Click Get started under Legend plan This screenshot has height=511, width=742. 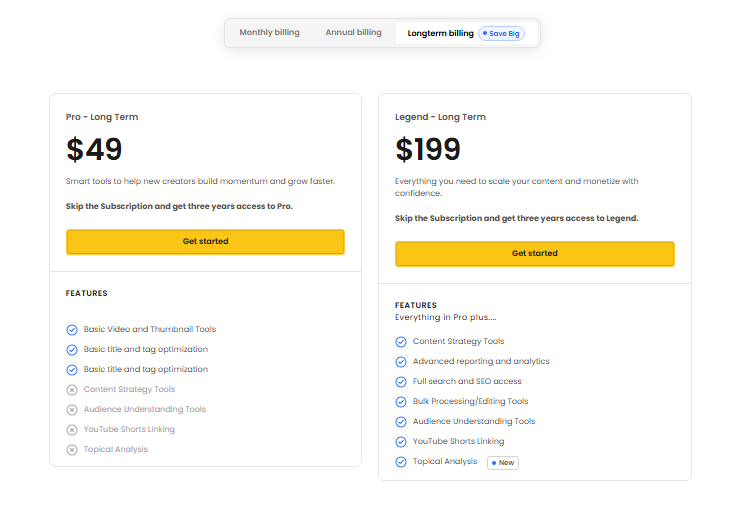pyautogui.click(x=535, y=254)
